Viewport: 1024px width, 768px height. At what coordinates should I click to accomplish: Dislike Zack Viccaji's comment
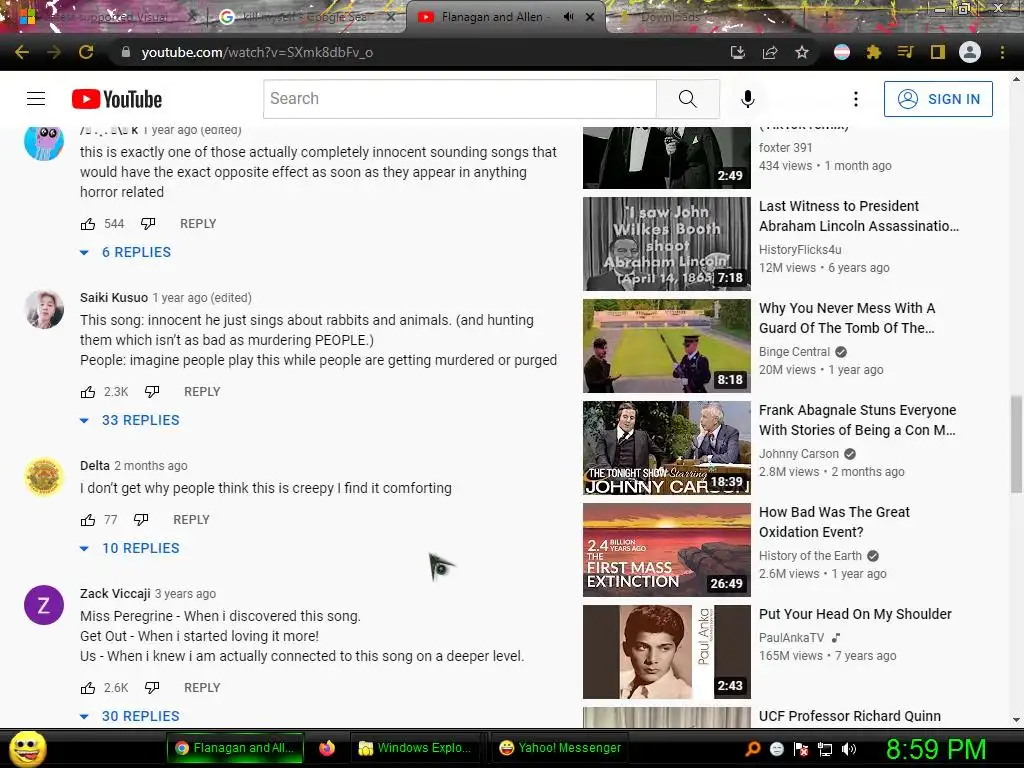tap(152, 688)
